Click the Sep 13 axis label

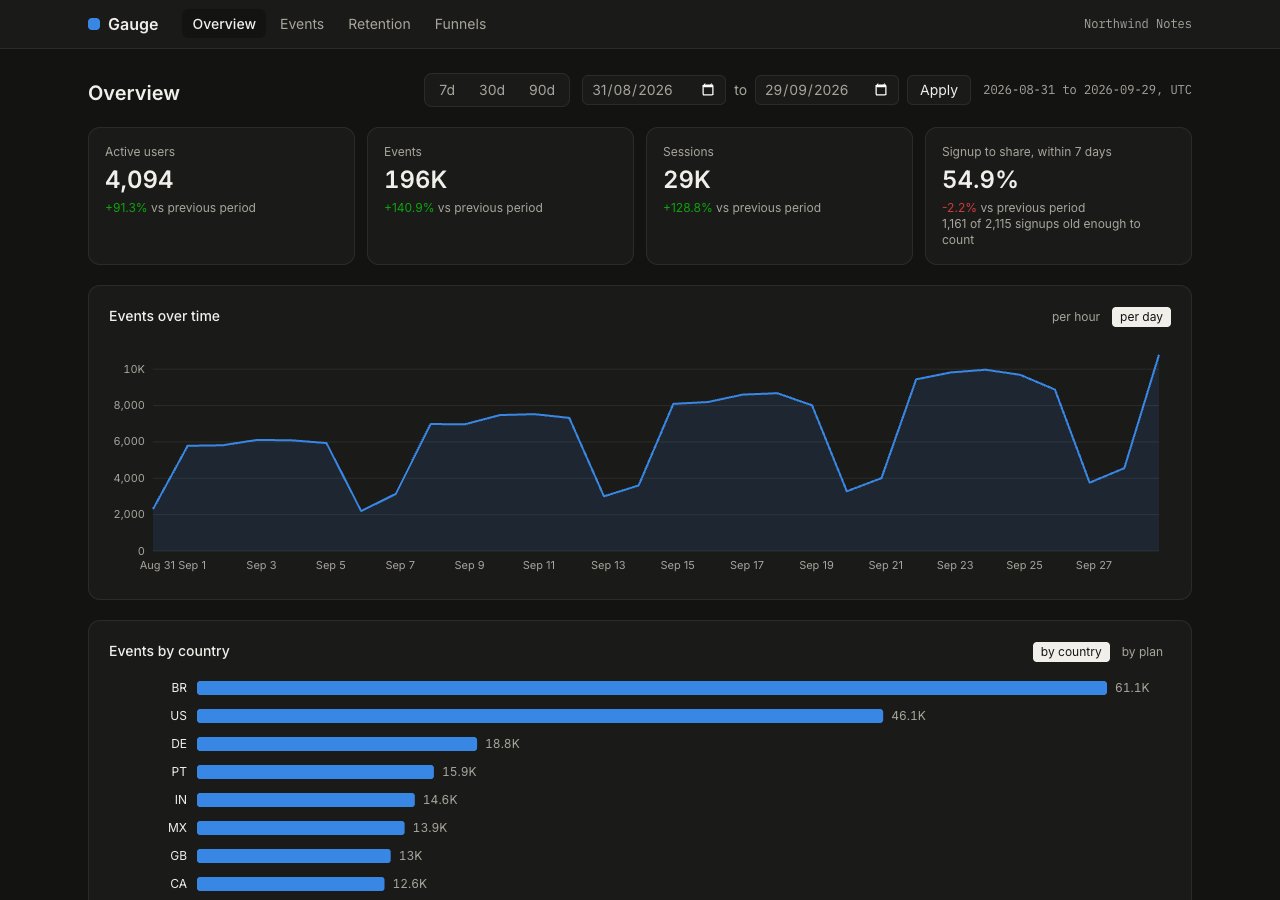608,565
